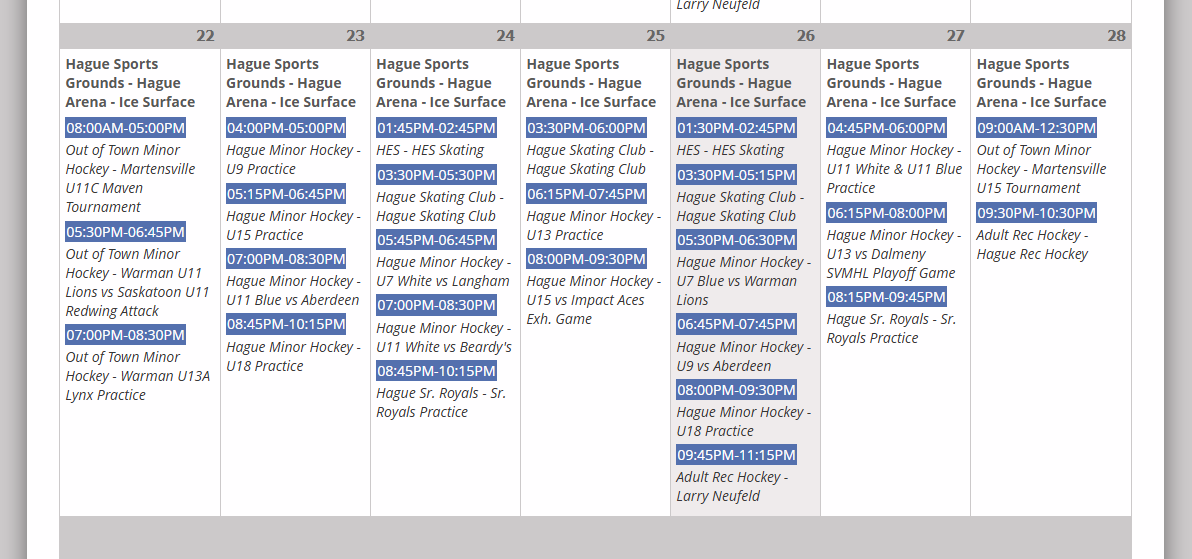Viewport: 1192px width, 559px height.
Task: View U11 Blue vs Aberdeen game
Action: [x=292, y=291]
